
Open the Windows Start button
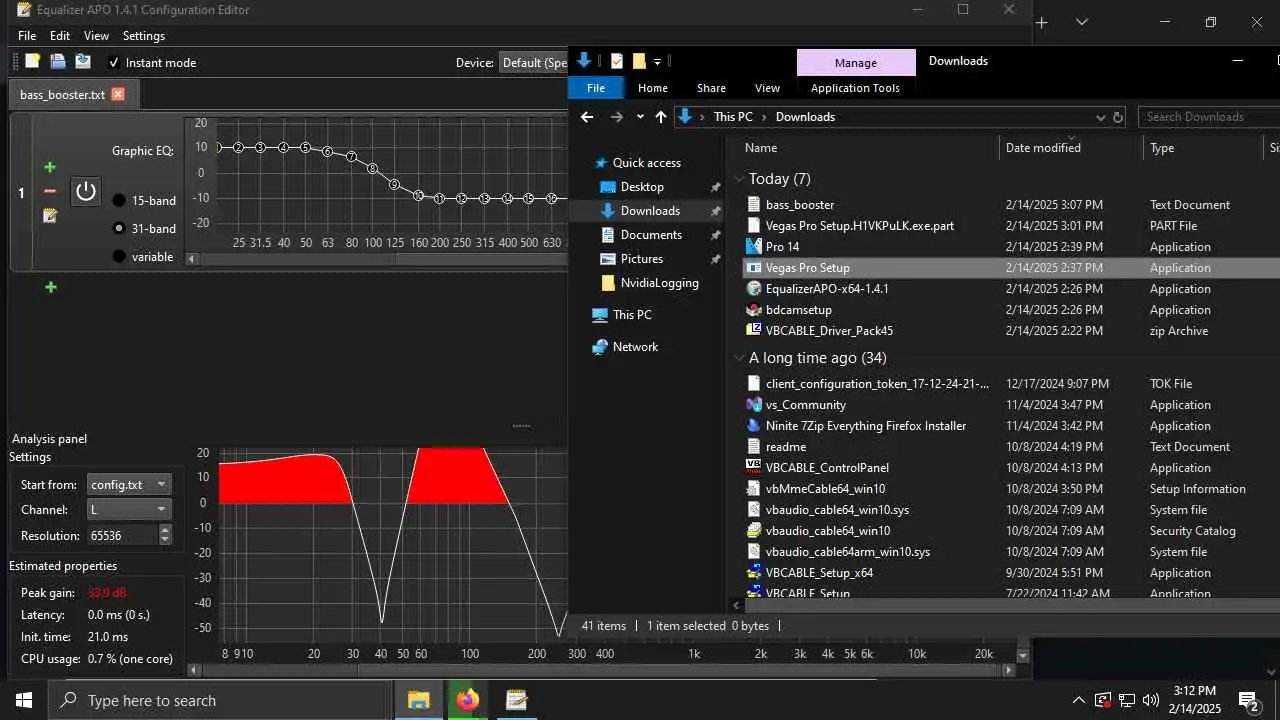24,700
